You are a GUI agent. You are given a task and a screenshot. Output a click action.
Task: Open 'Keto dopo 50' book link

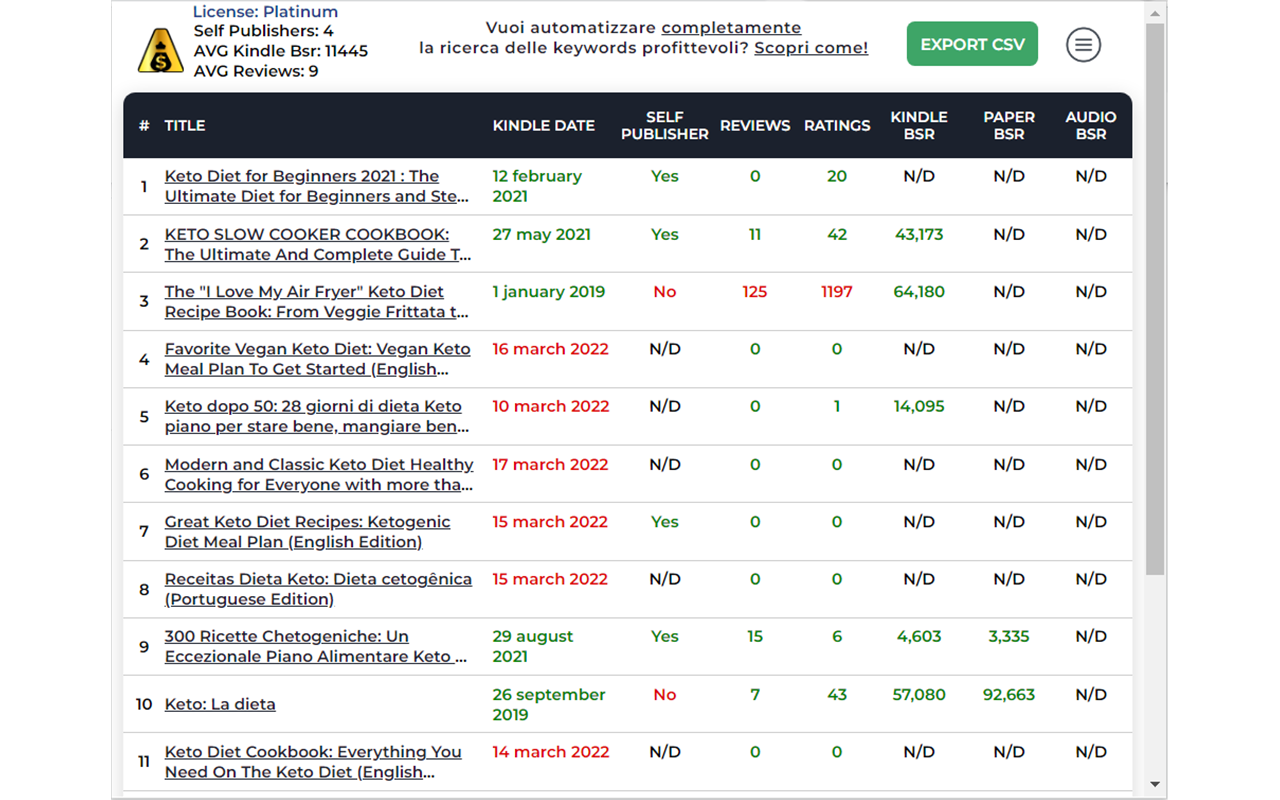pos(317,416)
